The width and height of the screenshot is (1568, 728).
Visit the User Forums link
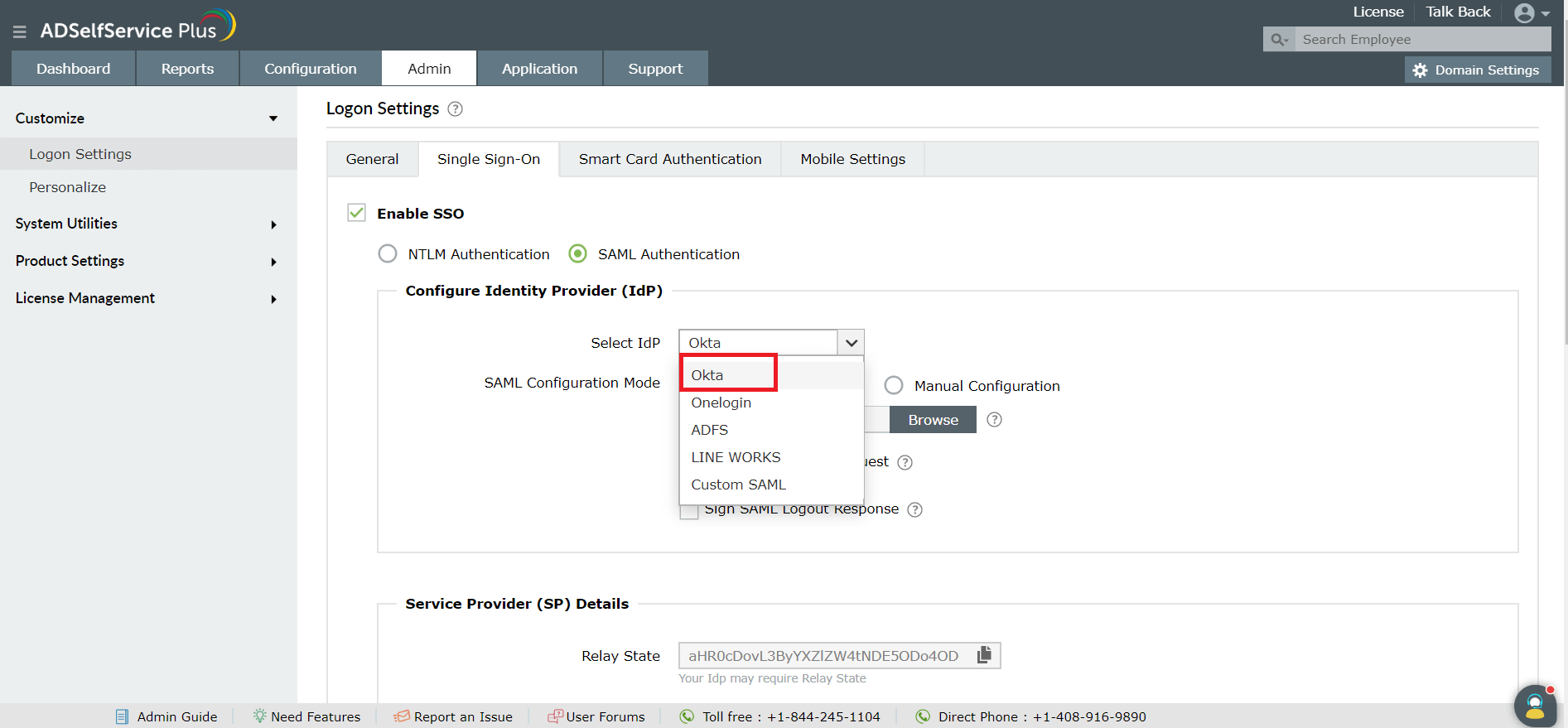pos(605,717)
